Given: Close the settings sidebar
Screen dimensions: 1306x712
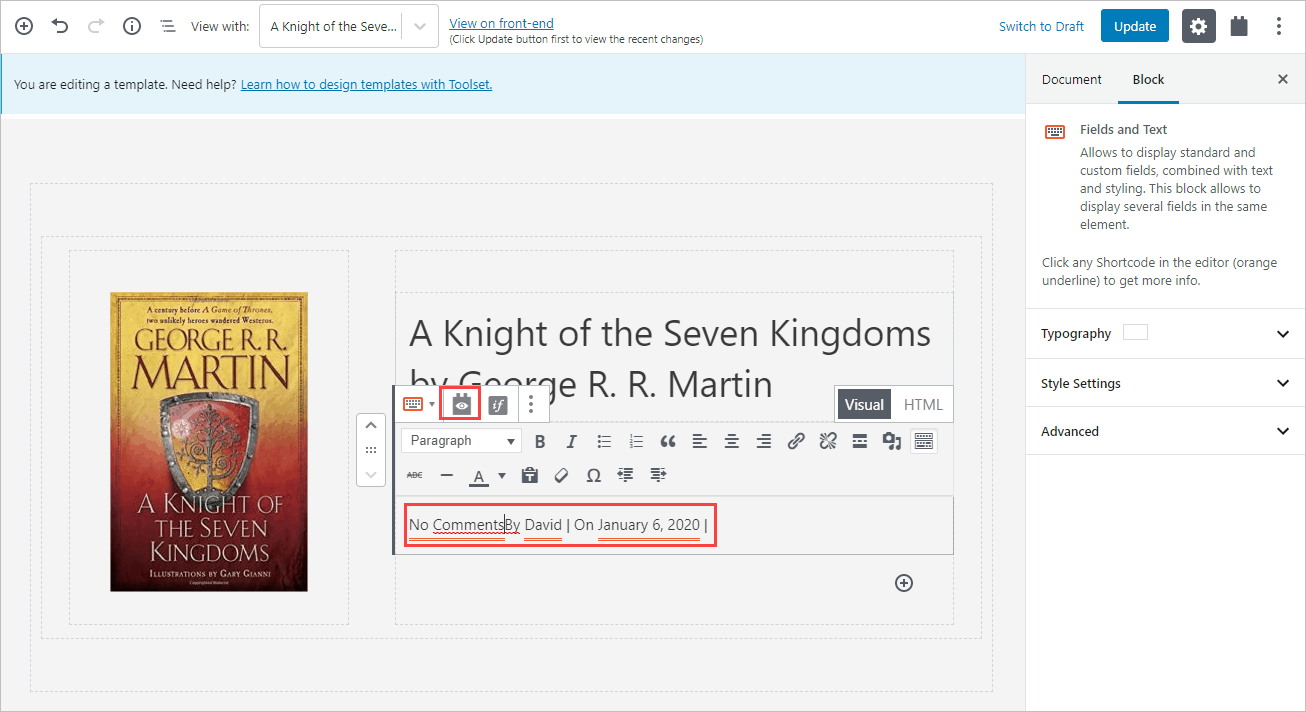Looking at the screenshot, I should tap(1283, 79).
